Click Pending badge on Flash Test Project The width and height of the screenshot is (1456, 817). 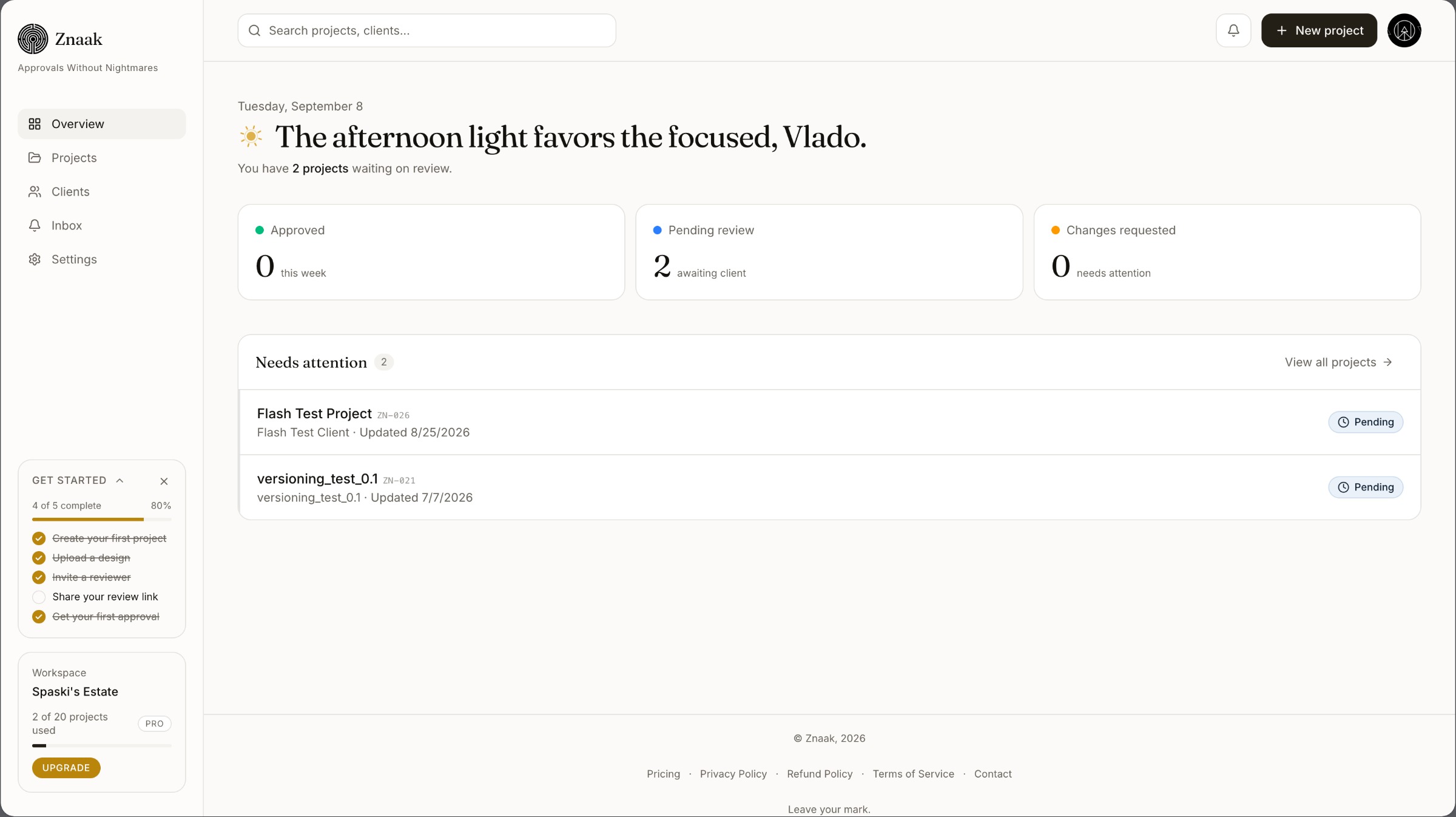1366,422
